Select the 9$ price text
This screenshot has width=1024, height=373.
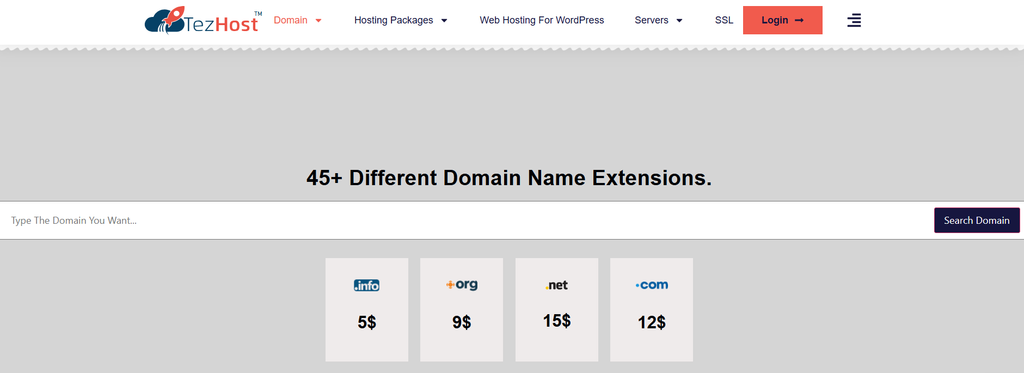(462, 322)
